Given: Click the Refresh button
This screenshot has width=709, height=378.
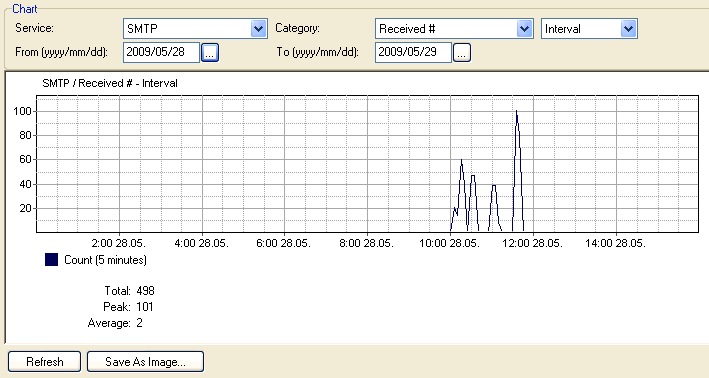Looking at the screenshot, I should (44, 362).
